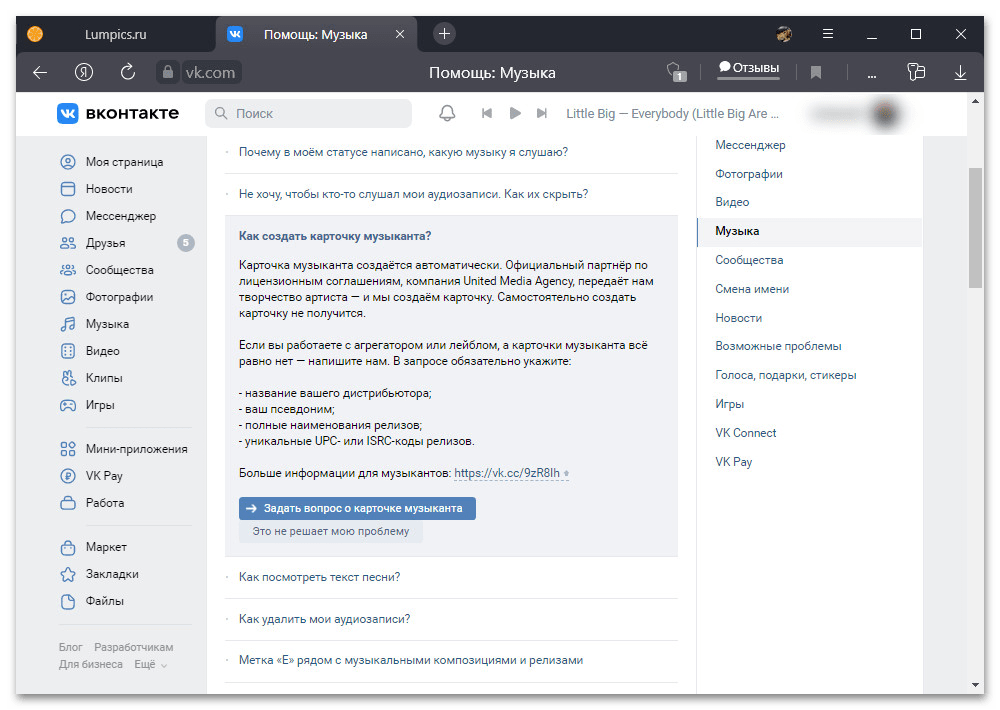Screen dimensions: 1000x710
Task: Select Видео help category on right
Action: point(732,202)
